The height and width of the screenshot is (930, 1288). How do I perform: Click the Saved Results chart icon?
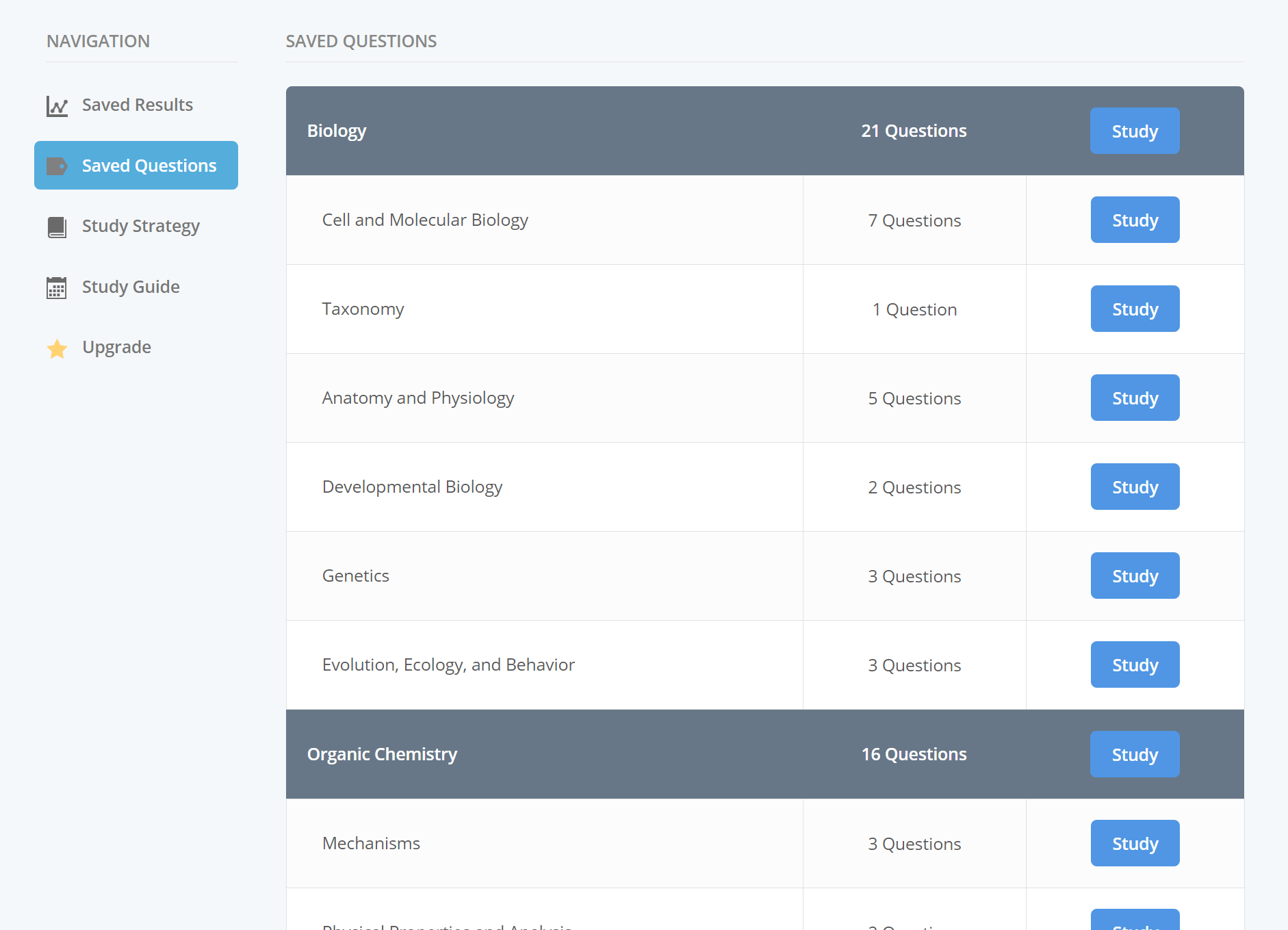pos(57,106)
